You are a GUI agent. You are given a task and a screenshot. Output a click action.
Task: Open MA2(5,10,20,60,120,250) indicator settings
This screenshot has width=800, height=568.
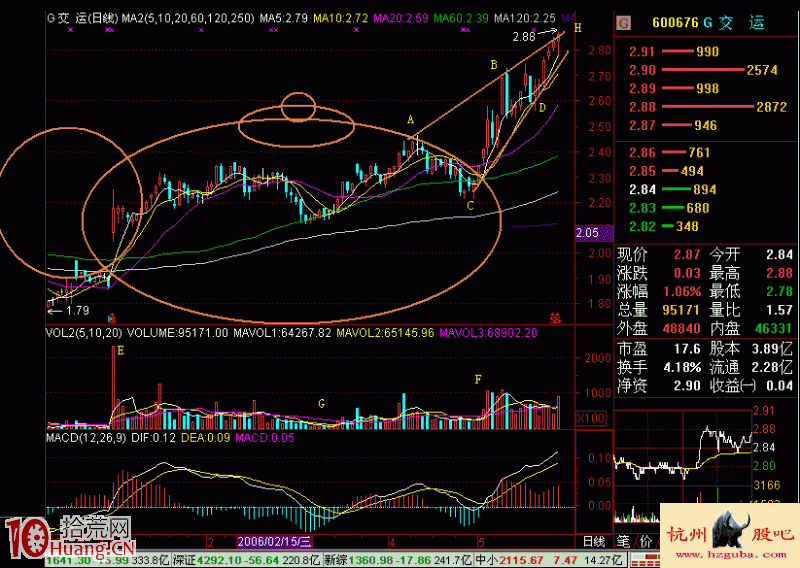pos(188,18)
